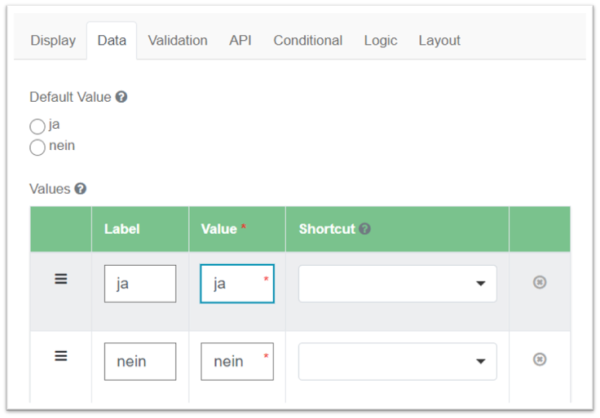The image size is (600, 418).
Task: Click the reorder handle of the nein row
Action: click(61, 356)
